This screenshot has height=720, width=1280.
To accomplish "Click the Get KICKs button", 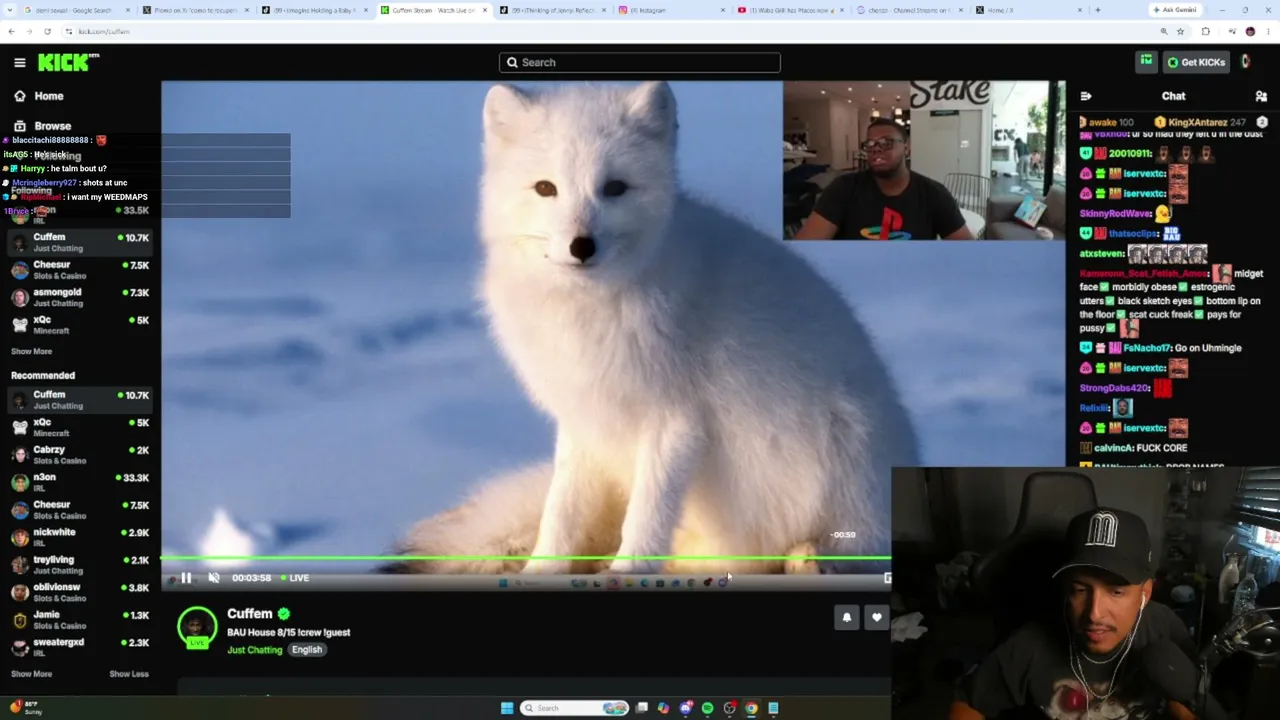I will (1196, 62).
